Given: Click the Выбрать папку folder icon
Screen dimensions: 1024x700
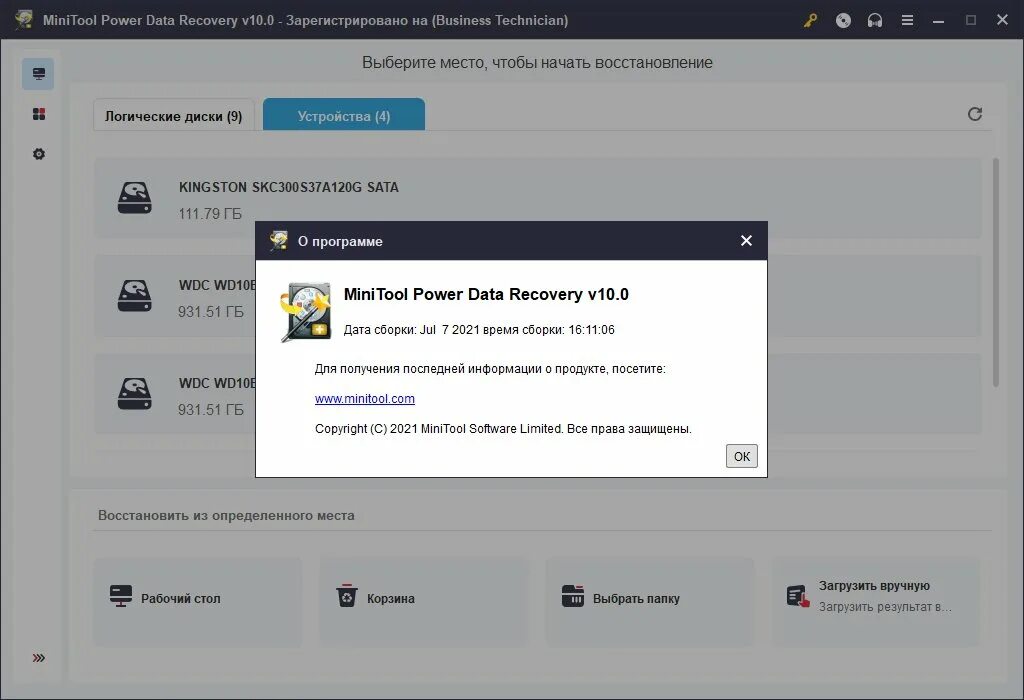Looking at the screenshot, I should tap(573, 596).
